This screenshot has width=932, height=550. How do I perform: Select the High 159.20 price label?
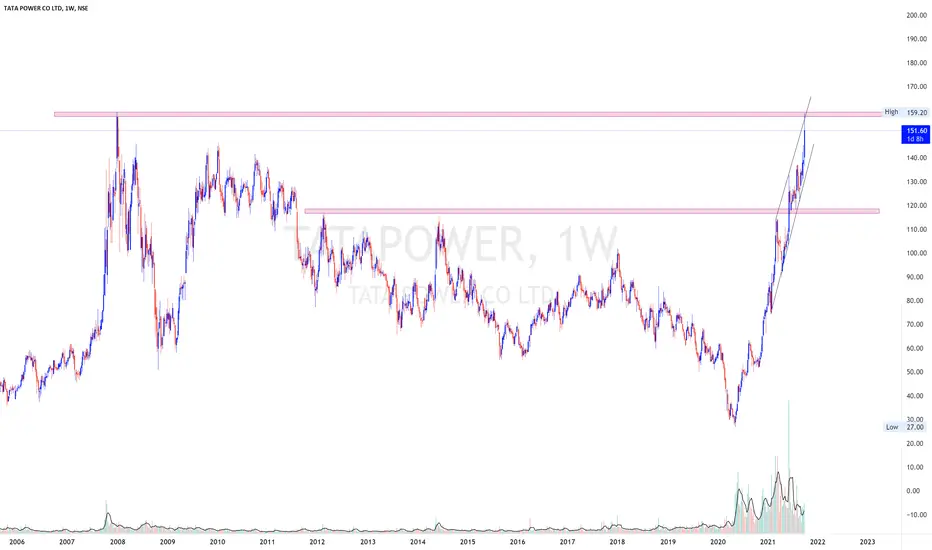tap(905, 112)
